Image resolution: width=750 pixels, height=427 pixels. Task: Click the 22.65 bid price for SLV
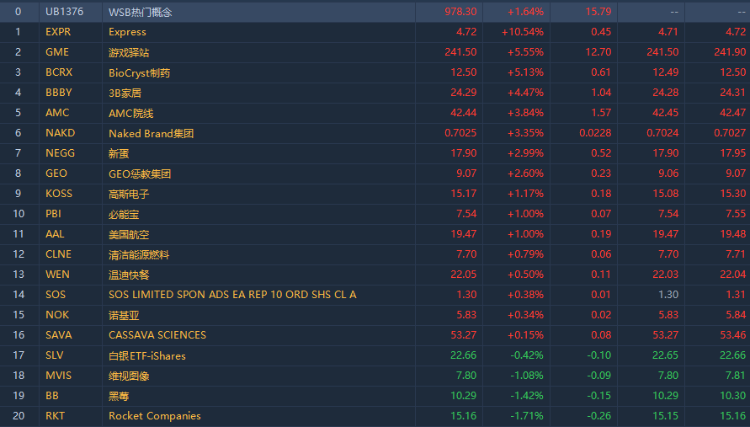coord(665,355)
